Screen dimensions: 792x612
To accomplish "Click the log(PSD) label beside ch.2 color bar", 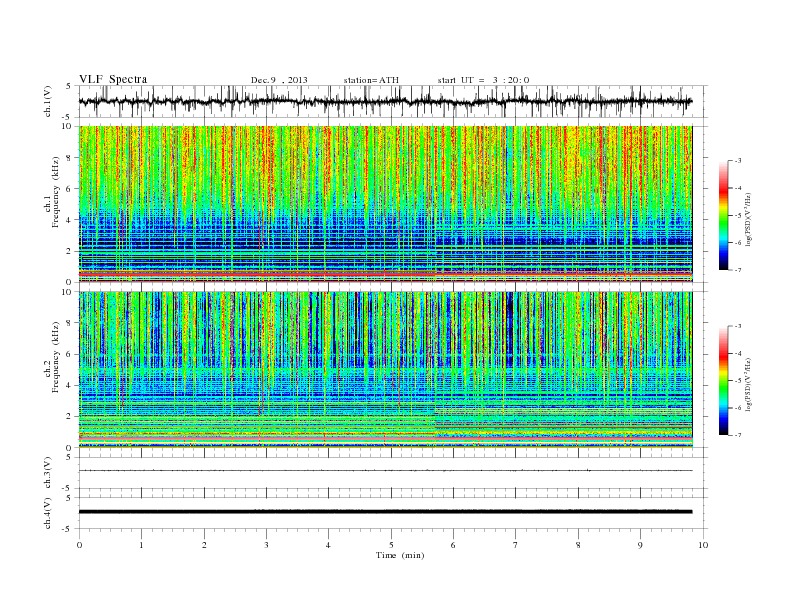I will pos(748,384).
